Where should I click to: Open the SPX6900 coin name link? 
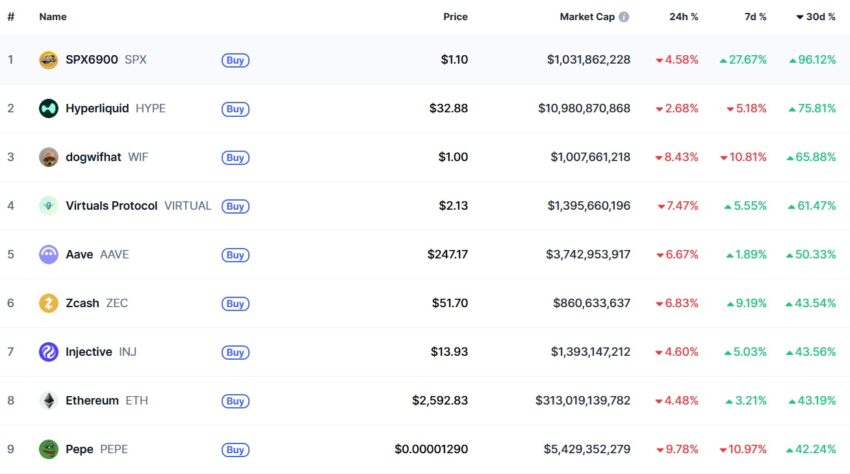(92, 60)
